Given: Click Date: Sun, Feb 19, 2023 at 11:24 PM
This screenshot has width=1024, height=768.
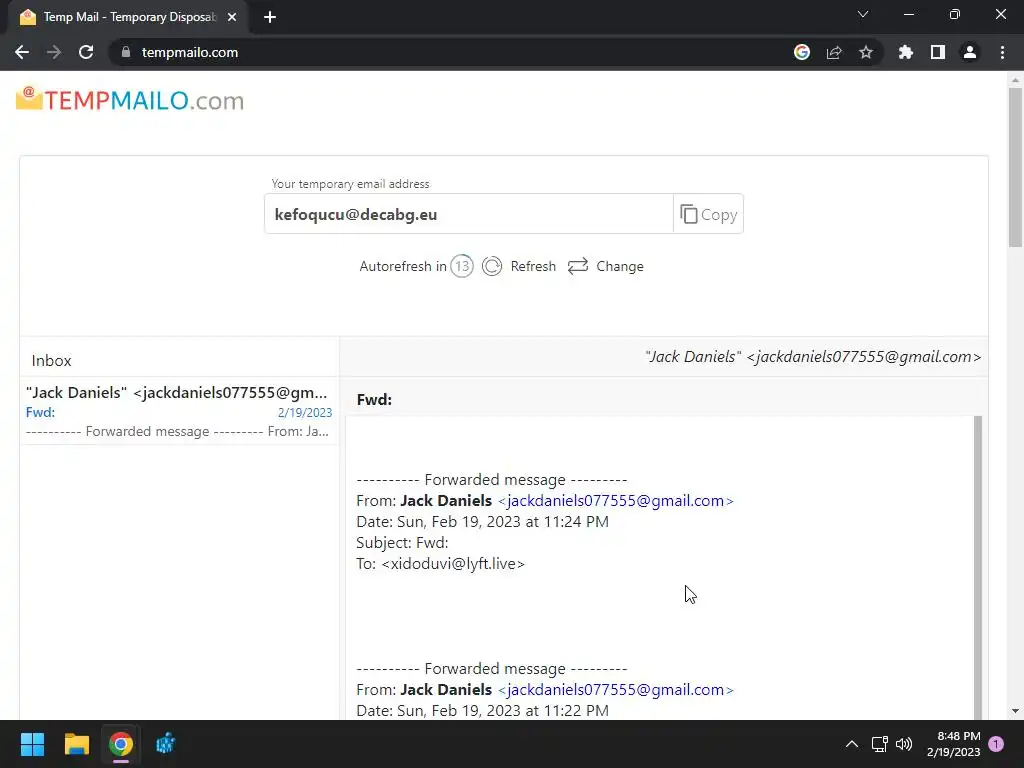Looking at the screenshot, I should coord(483,522).
